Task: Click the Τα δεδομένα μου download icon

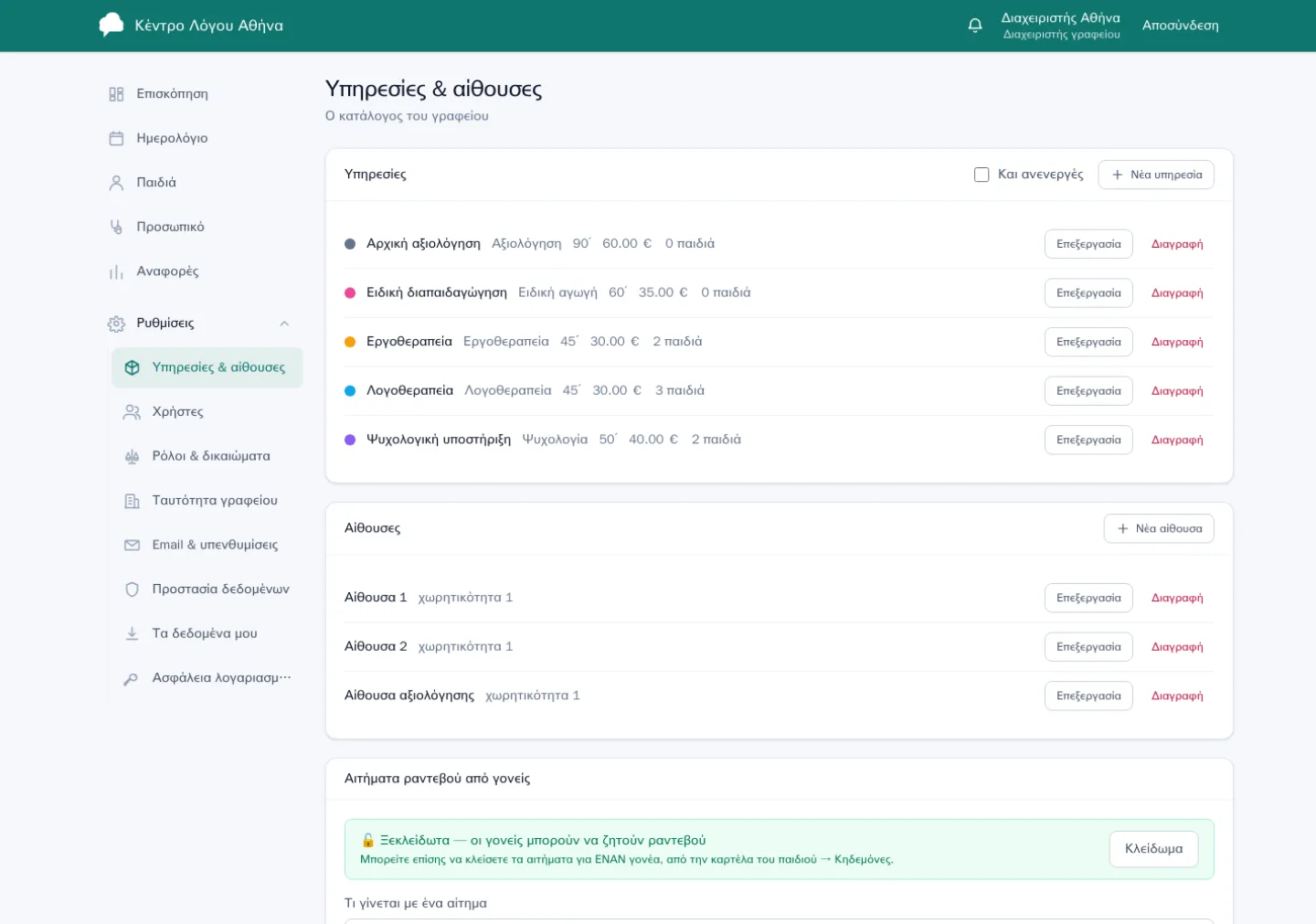Action: (132, 633)
